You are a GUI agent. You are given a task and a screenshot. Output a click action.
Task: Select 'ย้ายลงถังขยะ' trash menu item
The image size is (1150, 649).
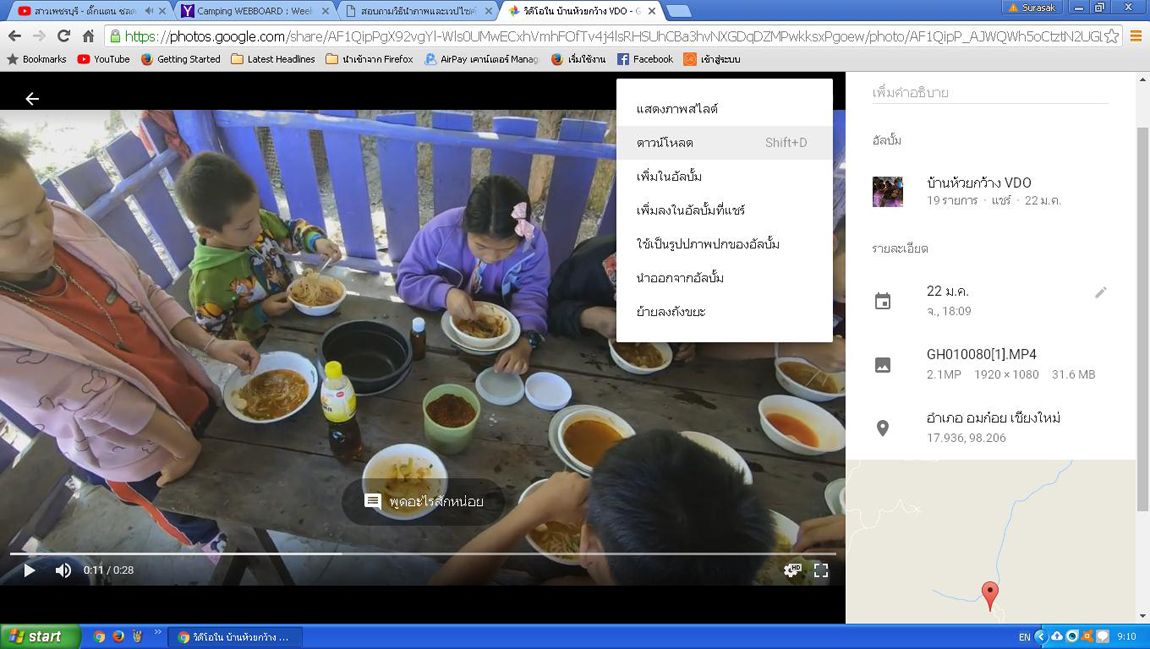pos(724,311)
